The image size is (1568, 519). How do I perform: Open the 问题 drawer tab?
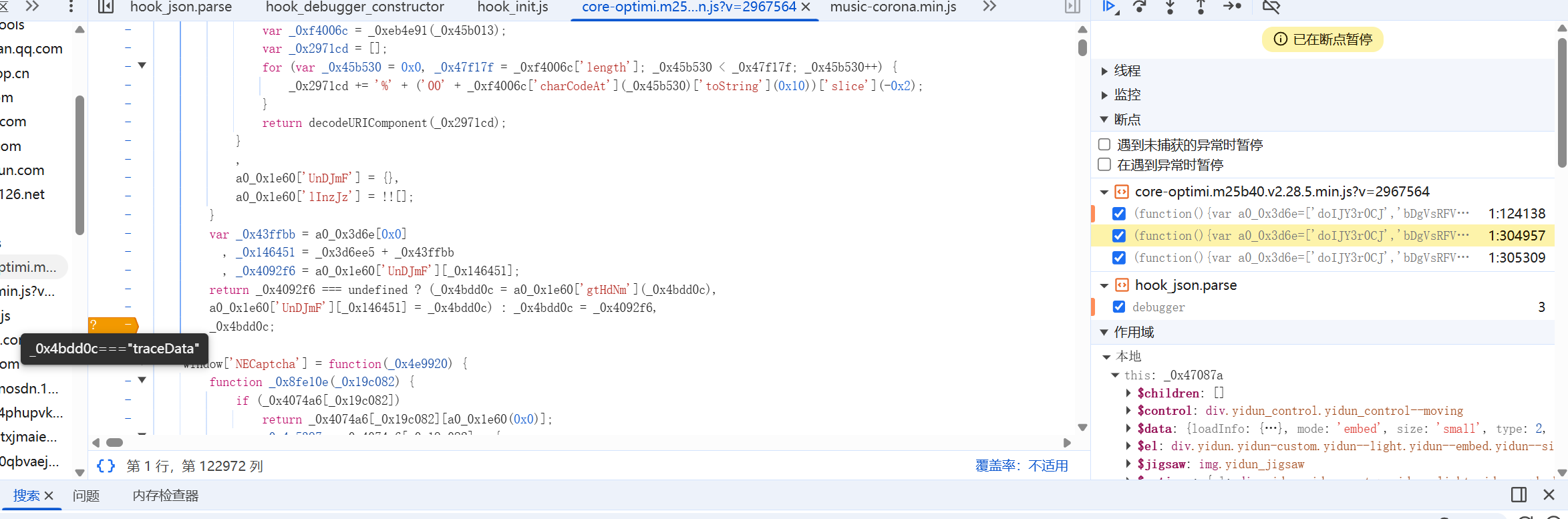coord(86,496)
